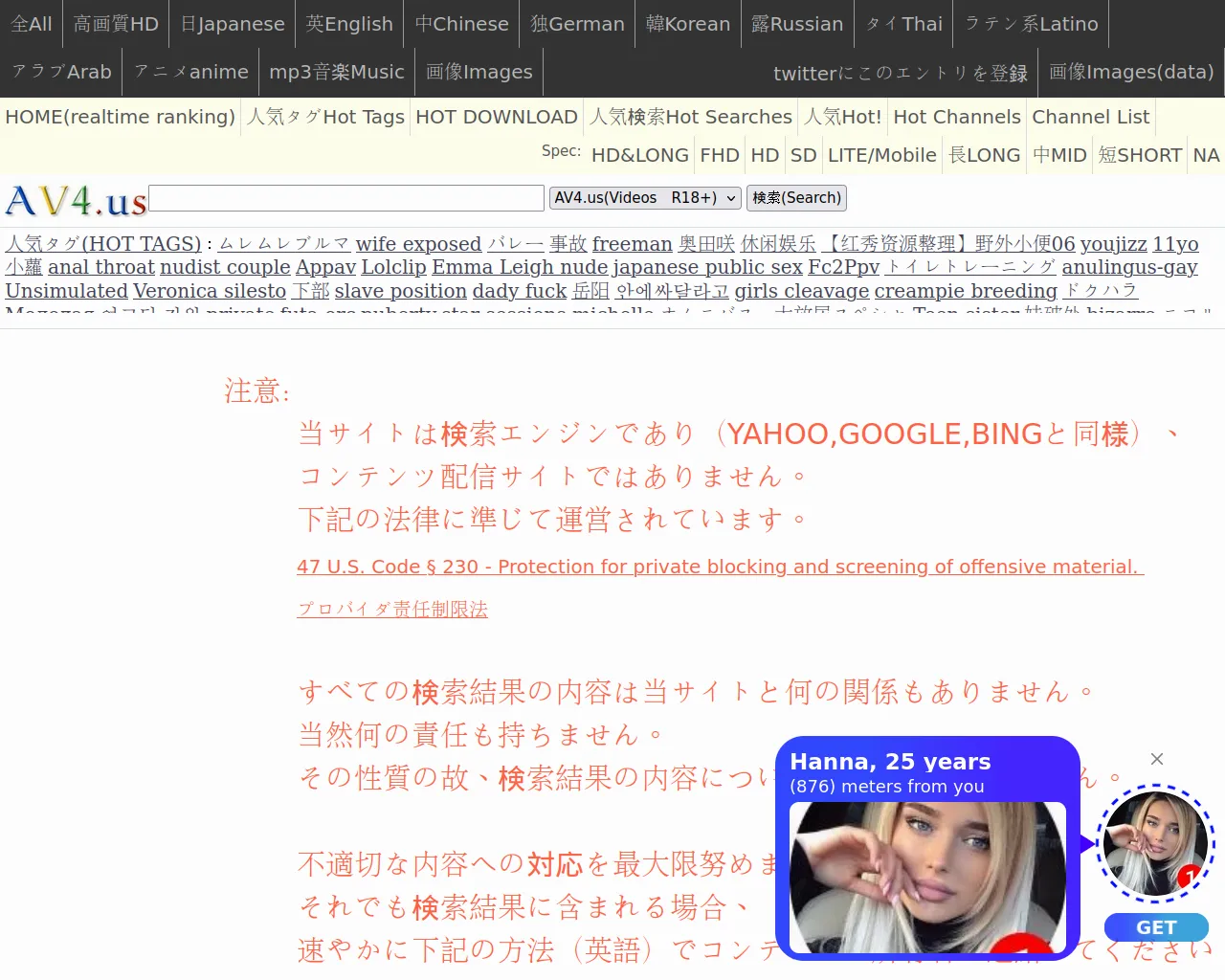Click the twitter registration link
The width and height of the screenshot is (1225, 980).
point(900,74)
